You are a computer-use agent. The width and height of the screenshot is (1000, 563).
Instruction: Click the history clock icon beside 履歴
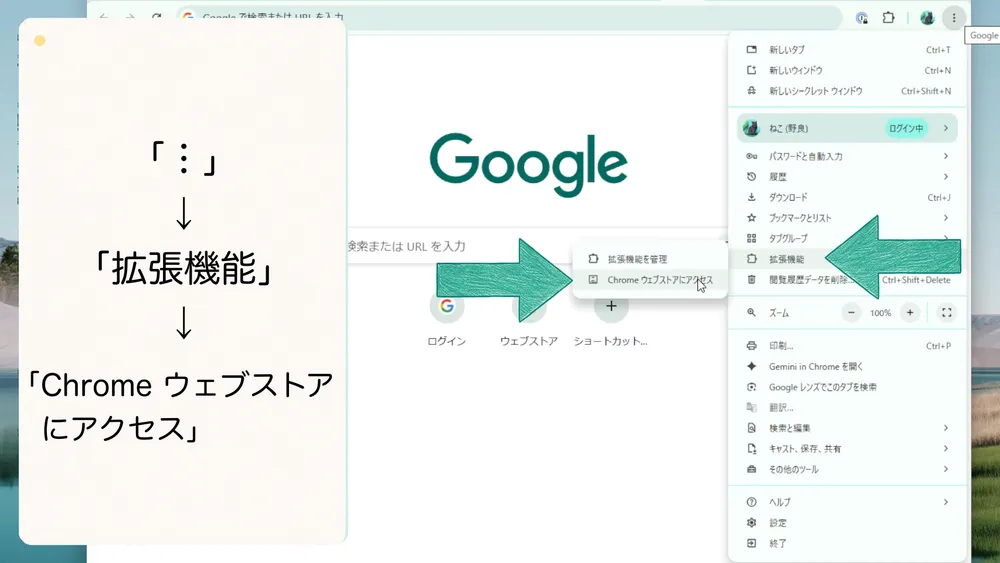(751, 177)
